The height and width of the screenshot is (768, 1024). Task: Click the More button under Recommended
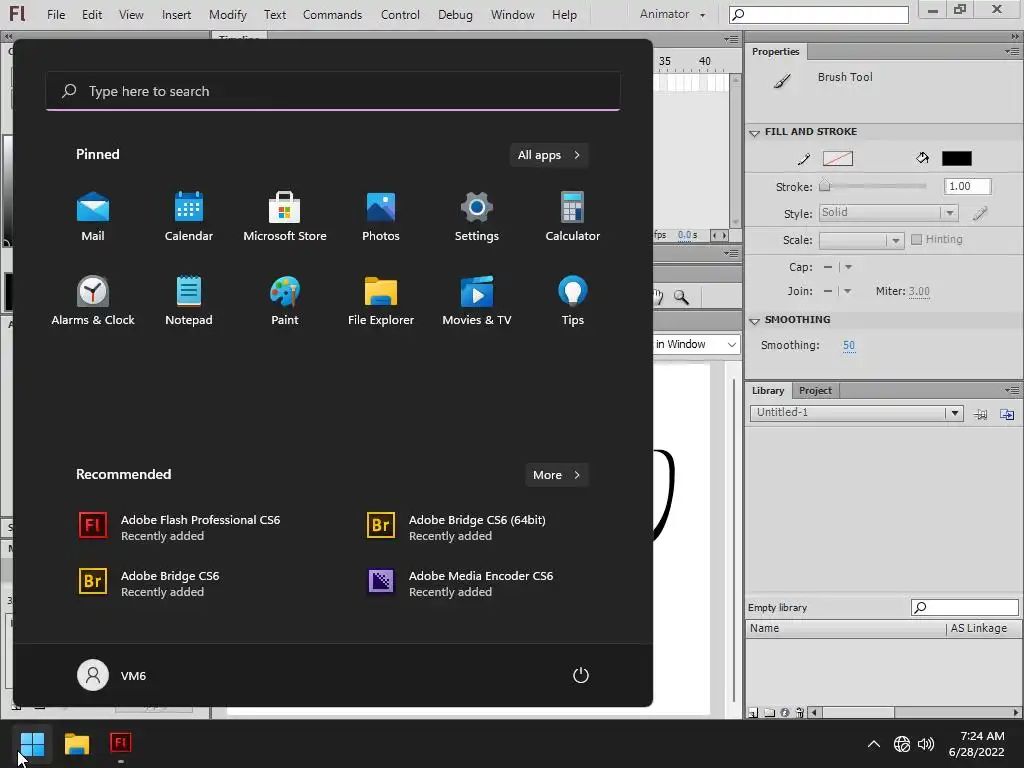(x=556, y=475)
